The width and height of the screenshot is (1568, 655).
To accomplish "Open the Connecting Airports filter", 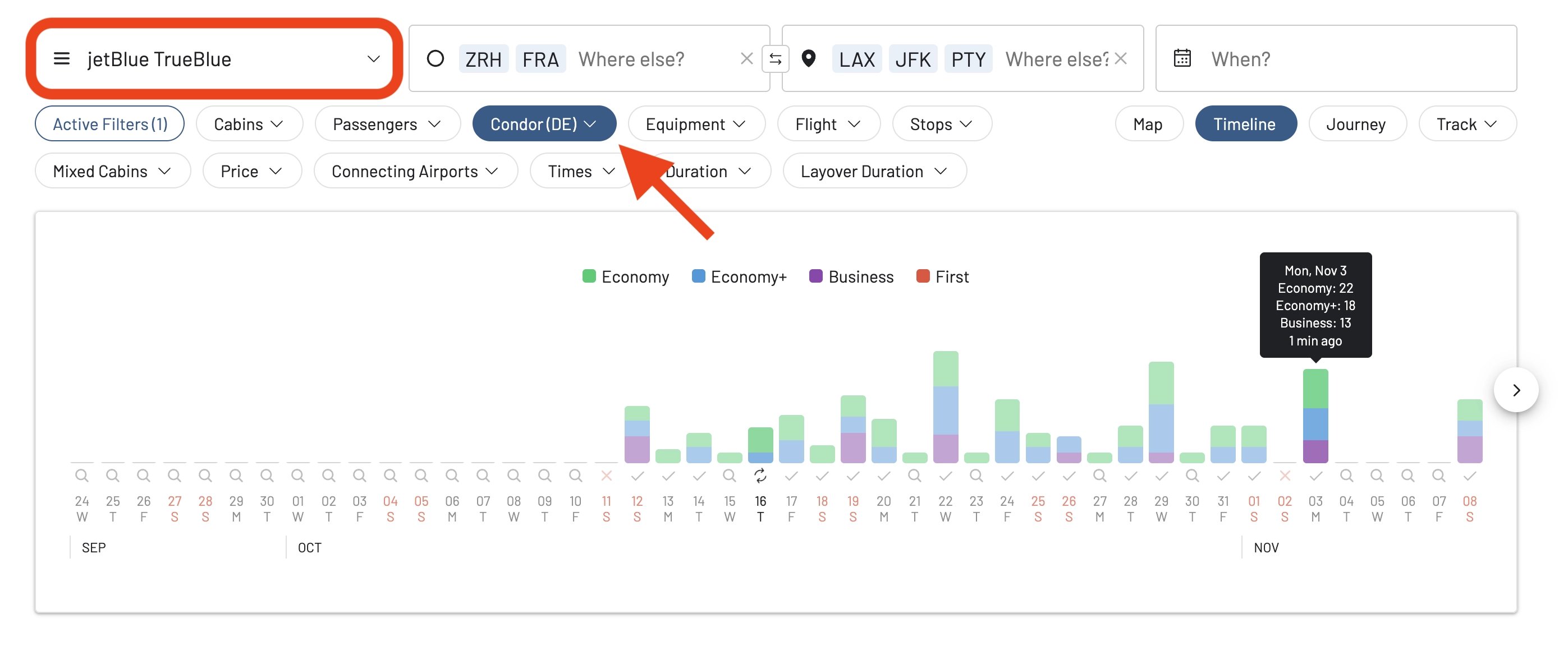I will point(416,172).
